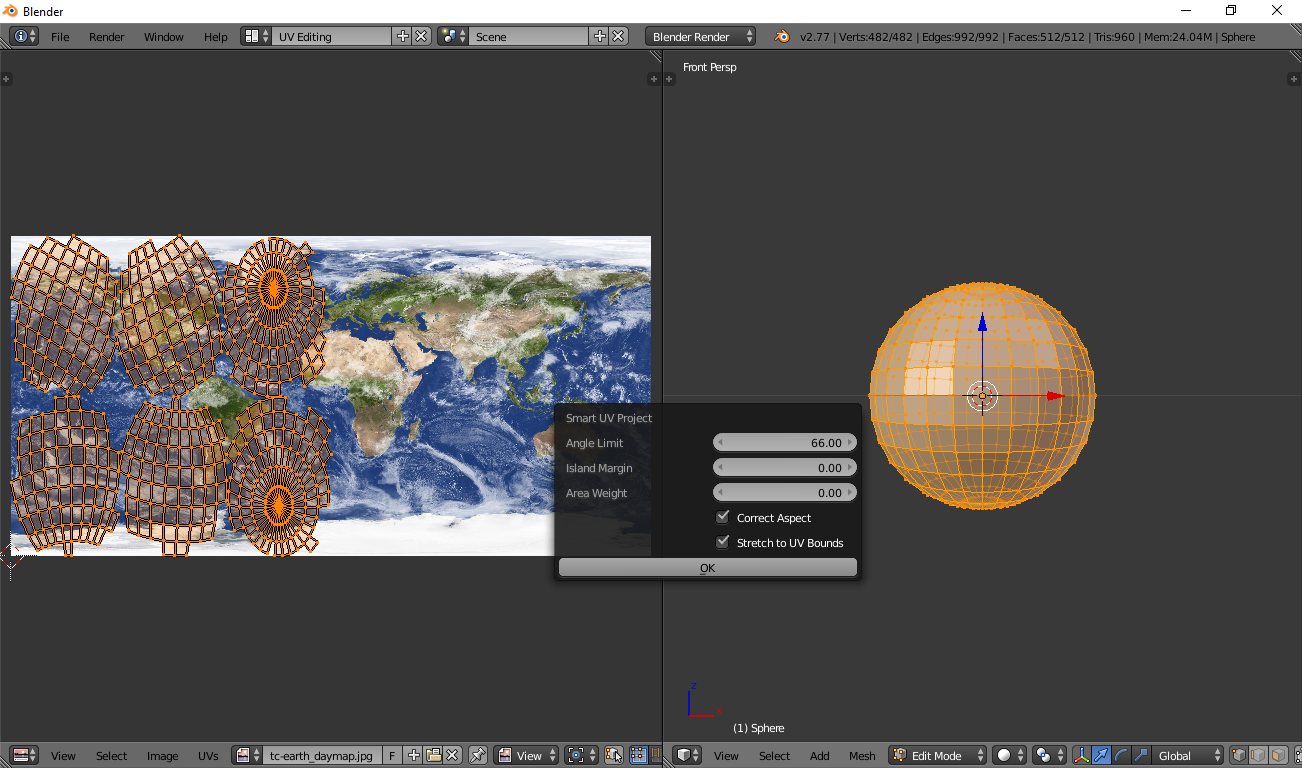Click the Angle Limit value slider

(785, 443)
